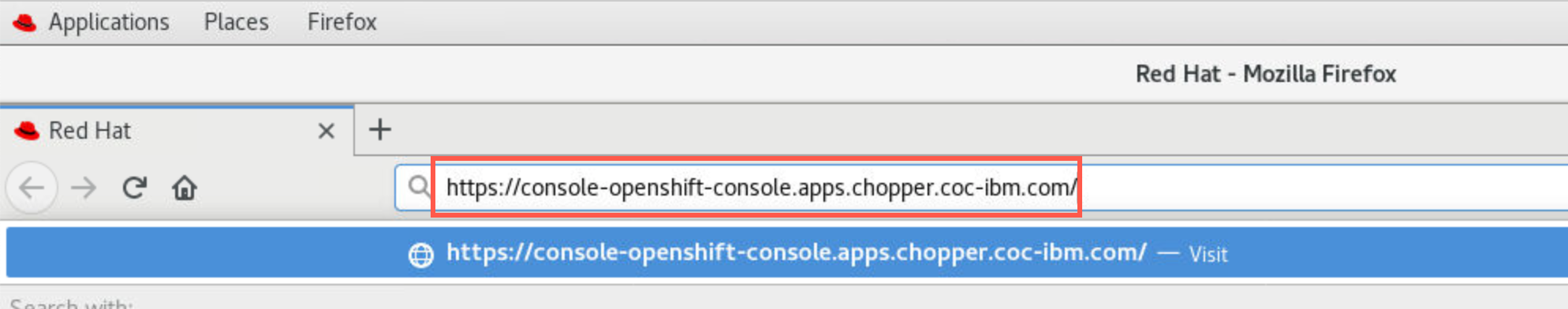Viewport: 1568px width, 309px height.
Task: Click the Visit label in suggestion row
Action: click(x=1208, y=254)
